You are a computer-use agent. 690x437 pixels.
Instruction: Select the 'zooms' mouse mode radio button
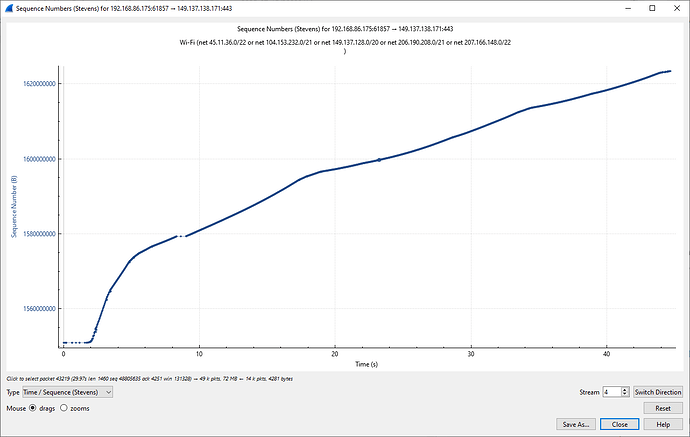[x=65, y=408]
